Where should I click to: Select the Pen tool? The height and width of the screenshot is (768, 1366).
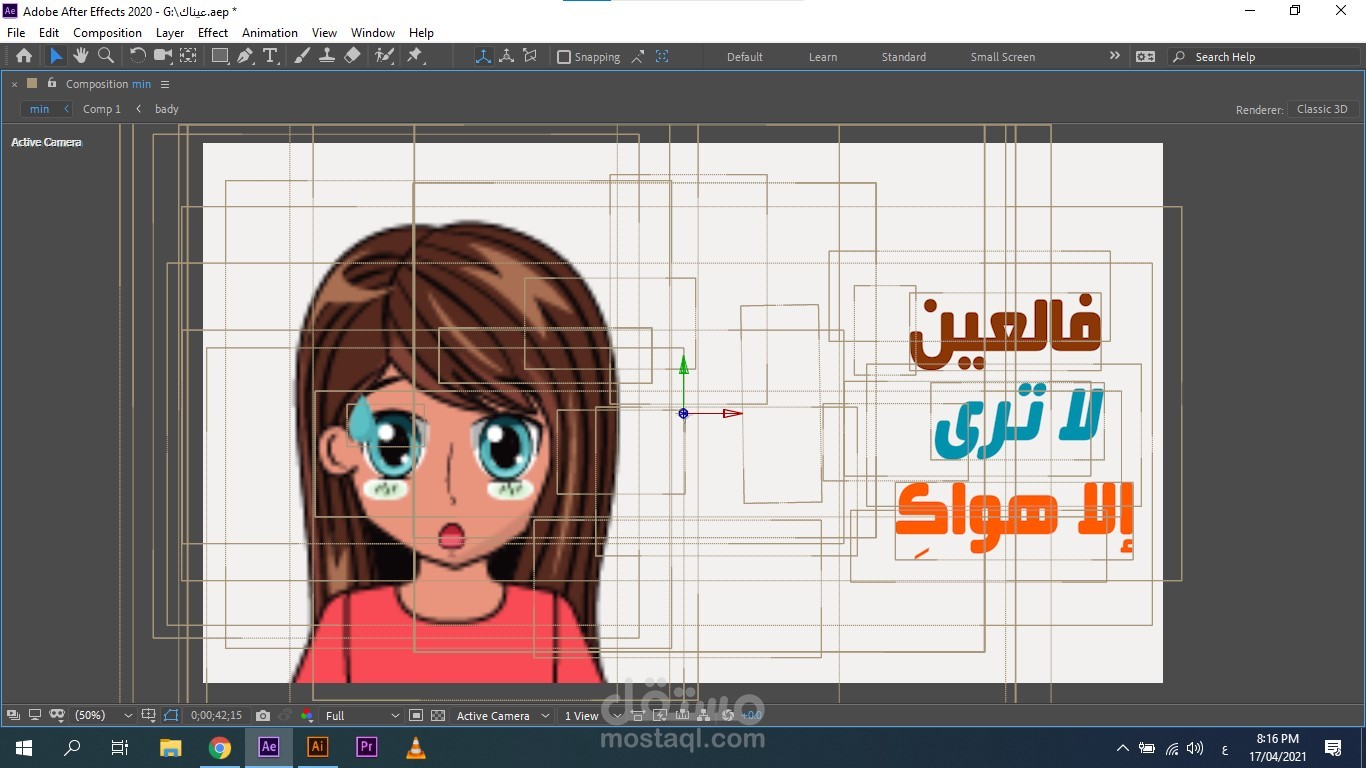246,56
